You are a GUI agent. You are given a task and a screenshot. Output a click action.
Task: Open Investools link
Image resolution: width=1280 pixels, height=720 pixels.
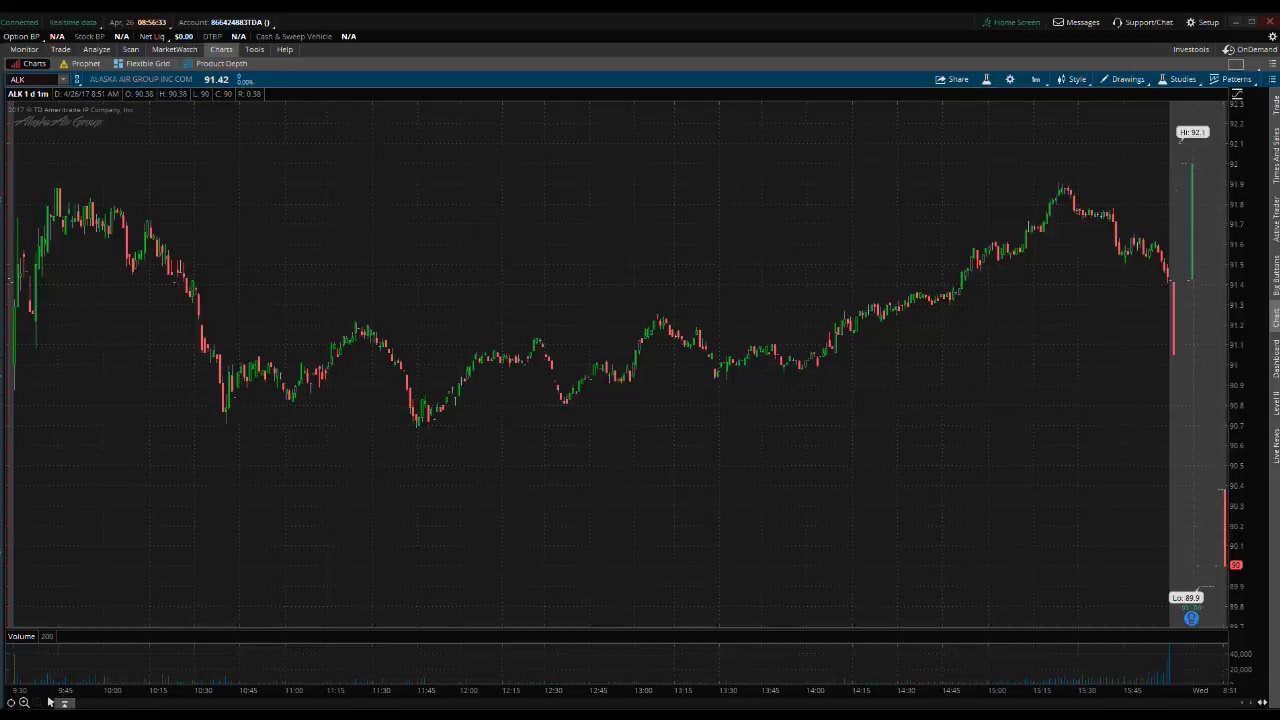click(1191, 49)
